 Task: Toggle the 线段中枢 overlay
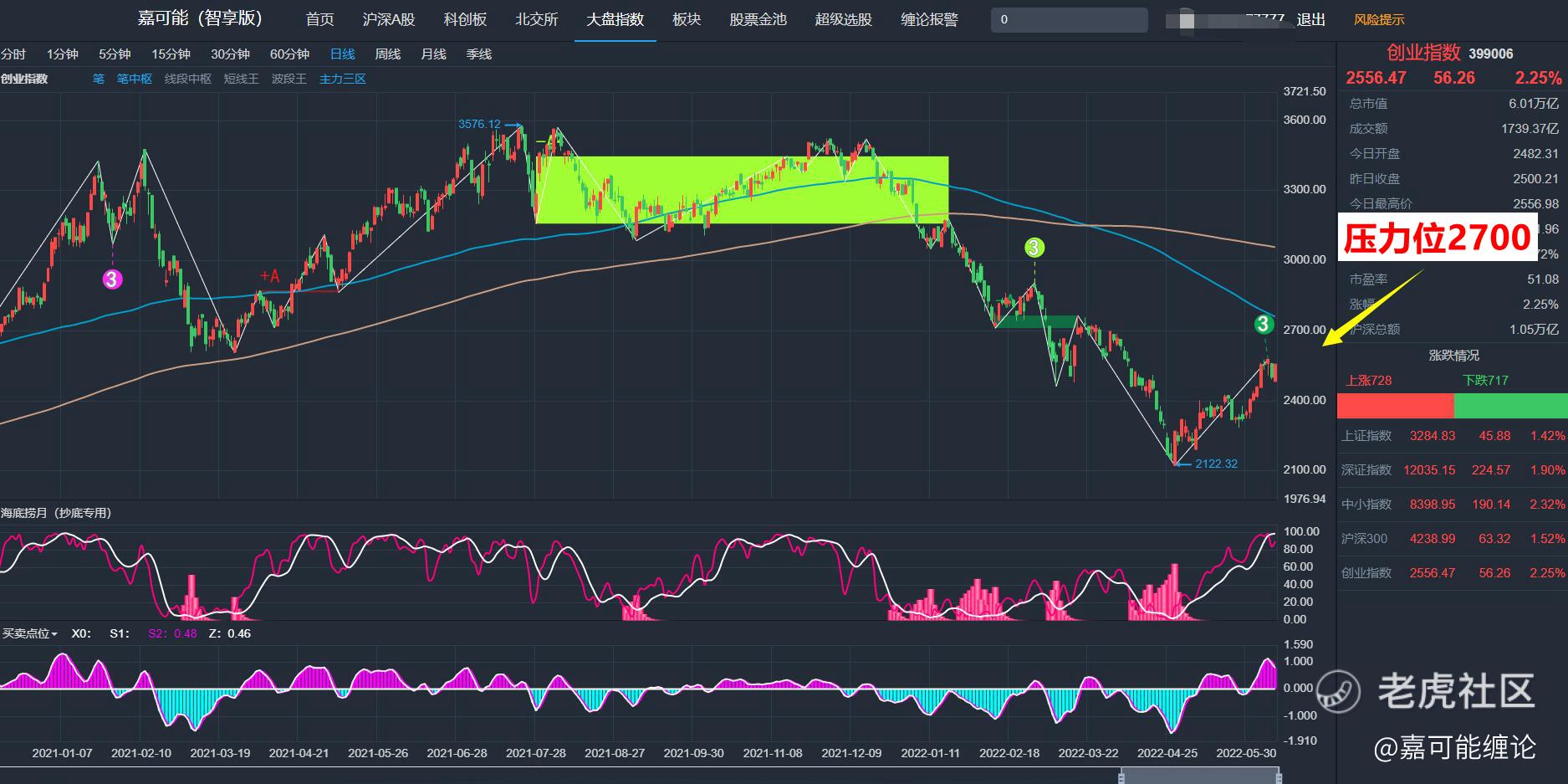coord(187,79)
